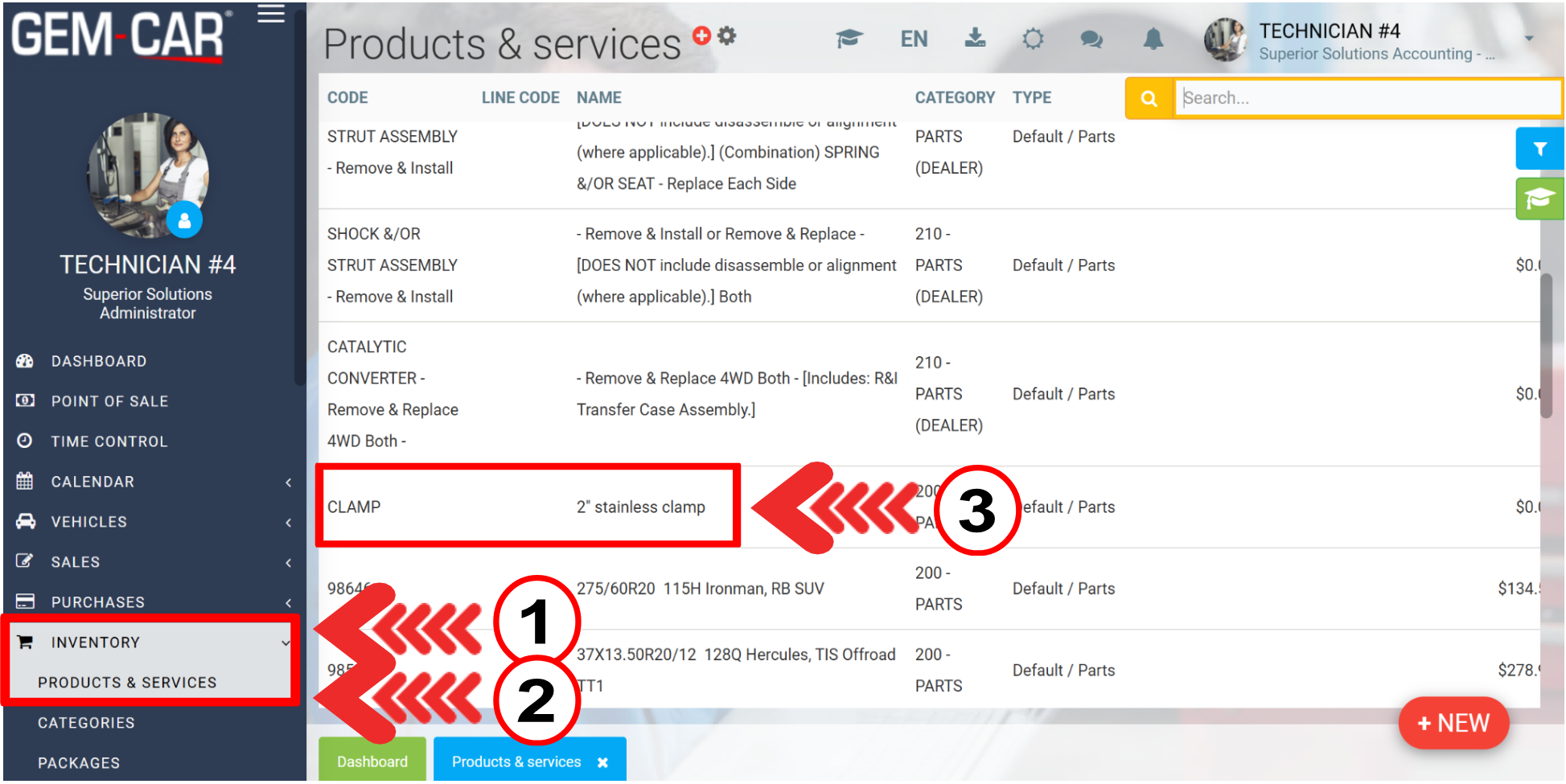Open the chat messages icon
Image resolution: width=1566 pixels, height=784 pixels.
click(x=1091, y=39)
